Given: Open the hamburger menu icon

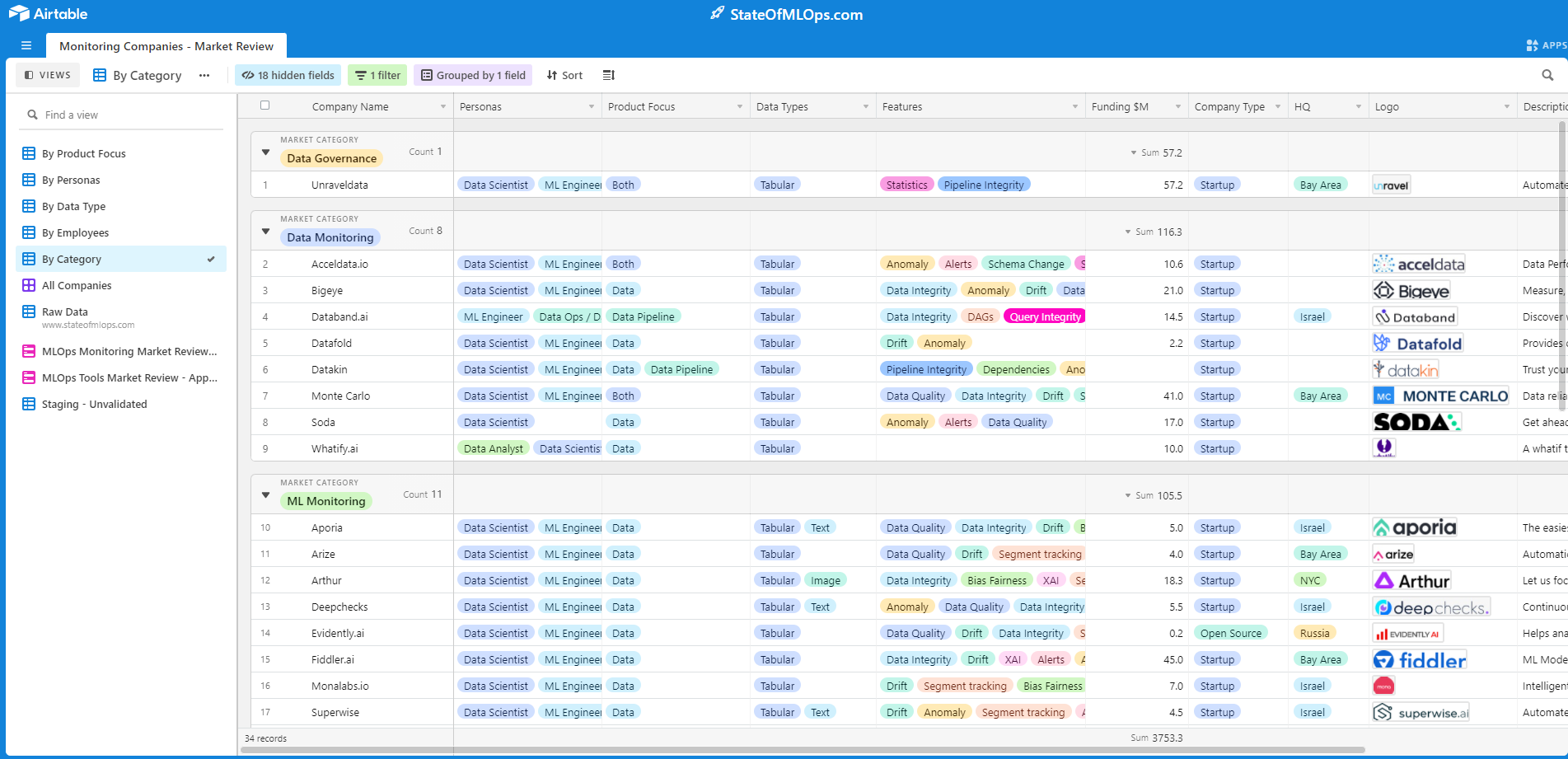Looking at the screenshot, I should tap(26, 45).
